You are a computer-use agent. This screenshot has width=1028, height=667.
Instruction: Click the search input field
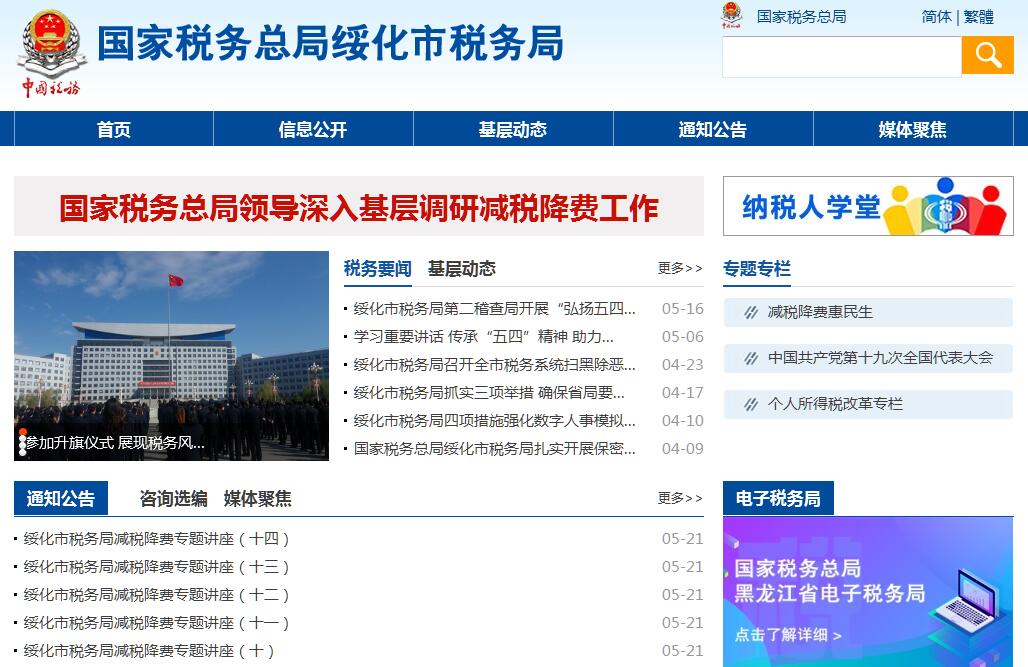pyautogui.click(x=841, y=57)
